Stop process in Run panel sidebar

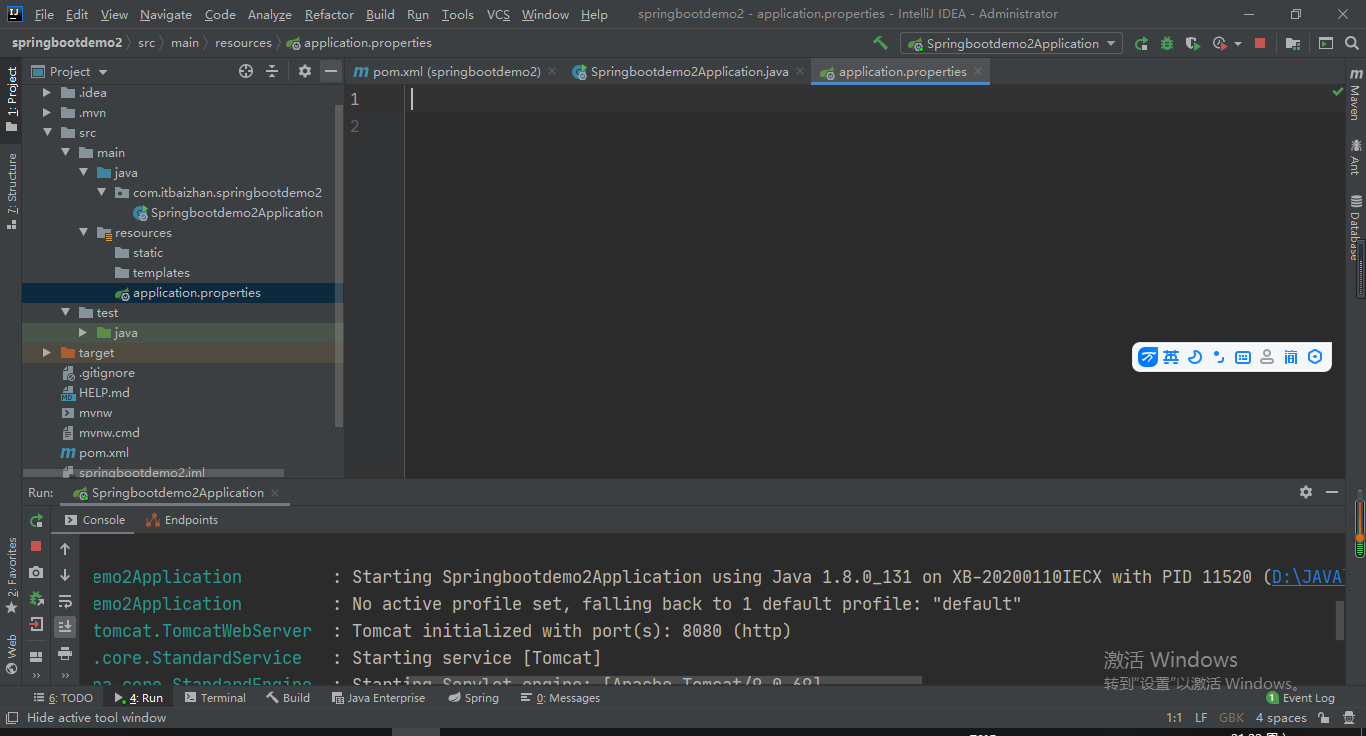36,546
